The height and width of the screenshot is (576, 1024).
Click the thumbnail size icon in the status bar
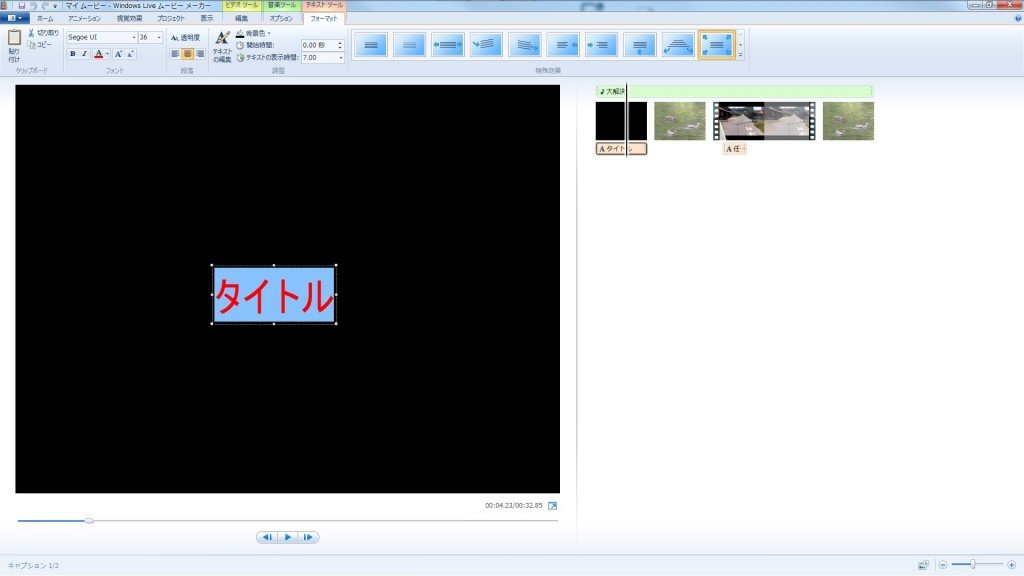[x=922, y=565]
